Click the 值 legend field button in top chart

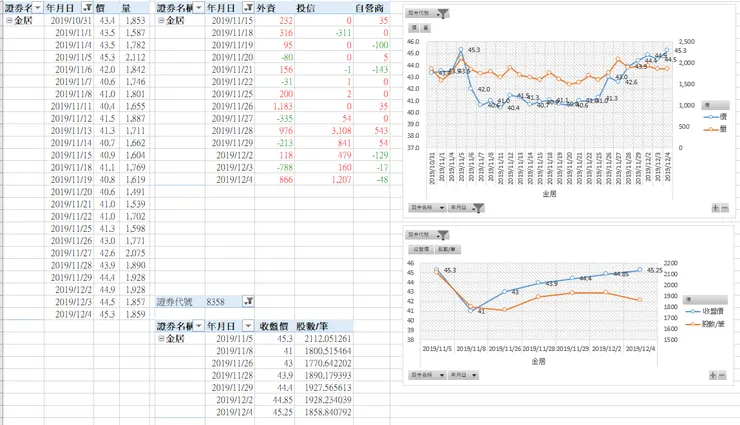pos(715,105)
